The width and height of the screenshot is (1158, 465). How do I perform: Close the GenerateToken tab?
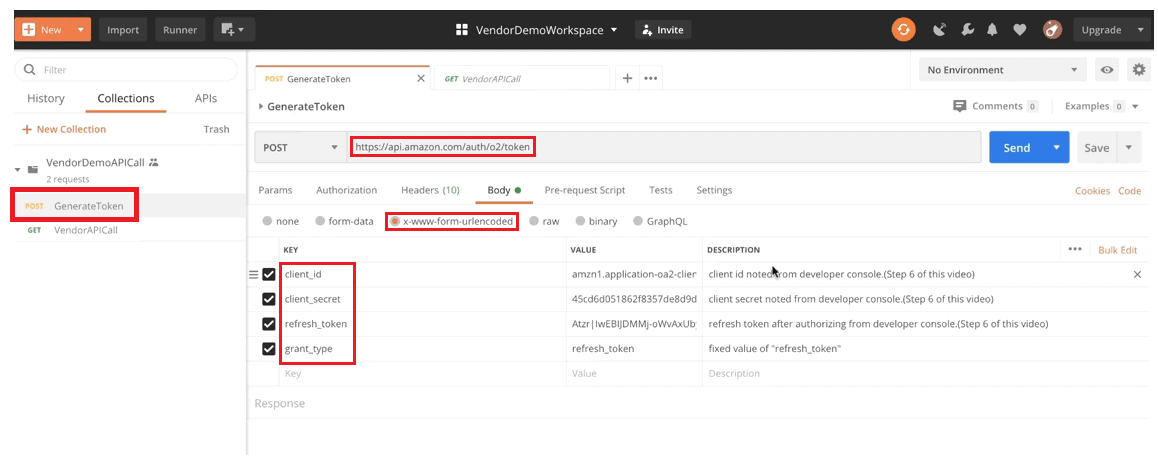tap(421, 78)
